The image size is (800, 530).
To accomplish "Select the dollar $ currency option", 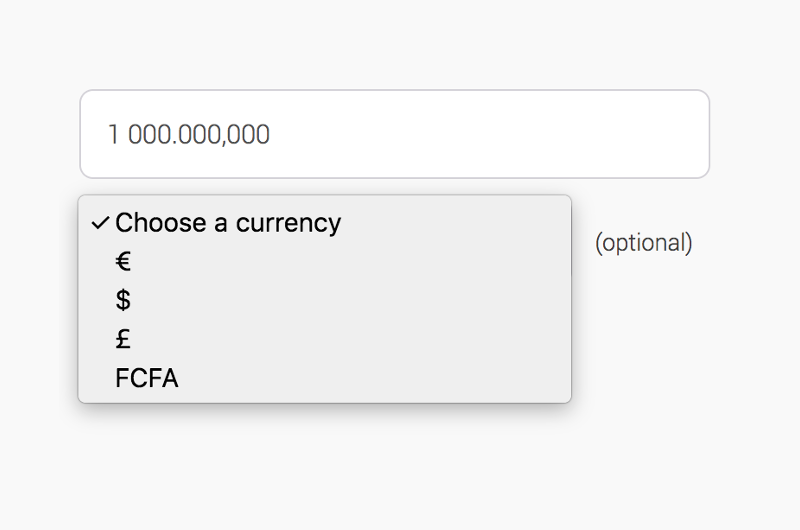I will pos(124,301).
